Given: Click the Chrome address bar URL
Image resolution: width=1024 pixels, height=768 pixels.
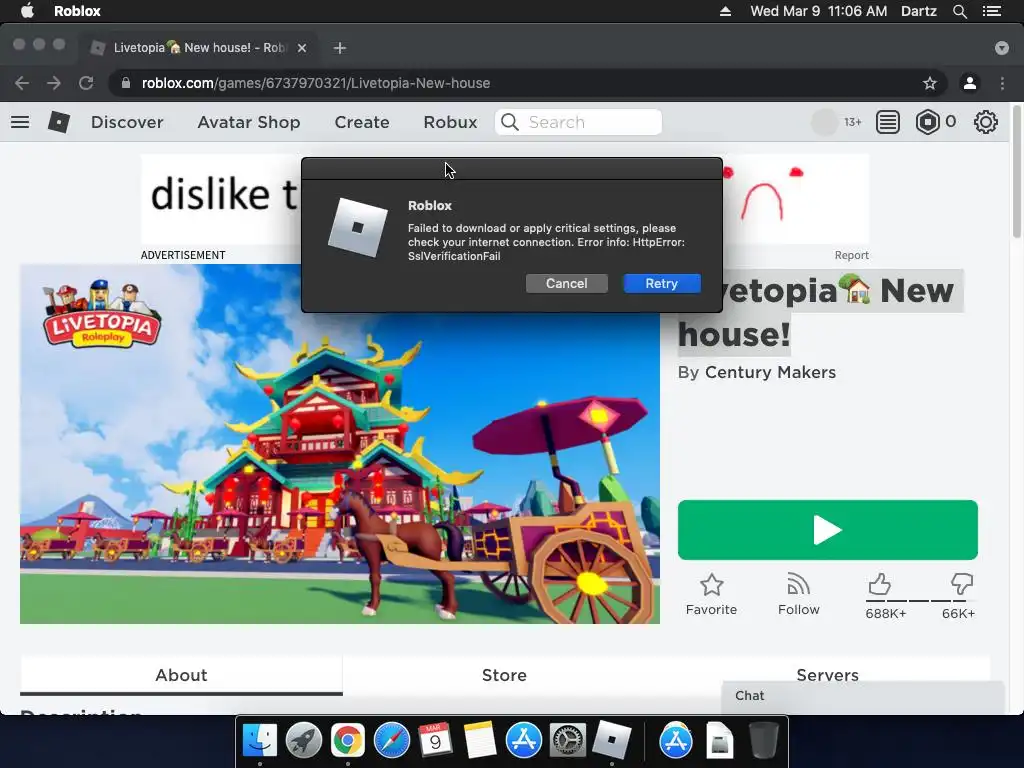Looking at the screenshot, I should point(315,83).
